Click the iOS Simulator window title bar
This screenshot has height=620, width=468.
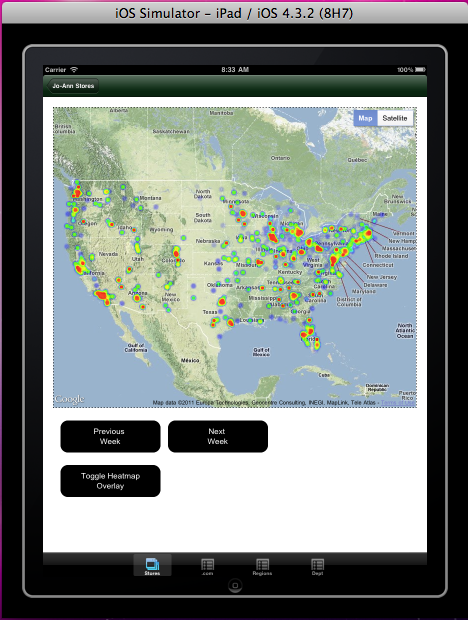[234, 13]
